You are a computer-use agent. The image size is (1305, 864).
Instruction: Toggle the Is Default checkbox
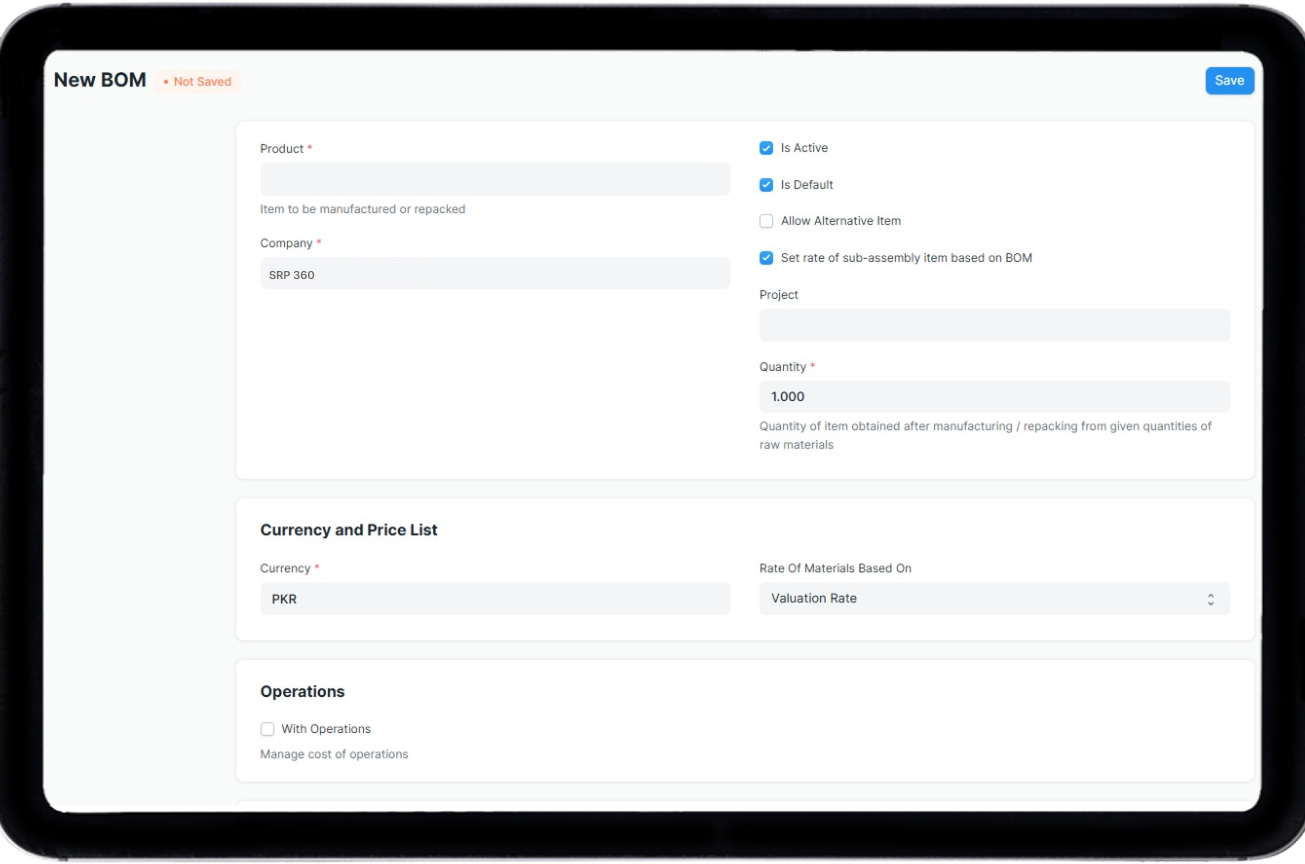(x=767, y=185)
